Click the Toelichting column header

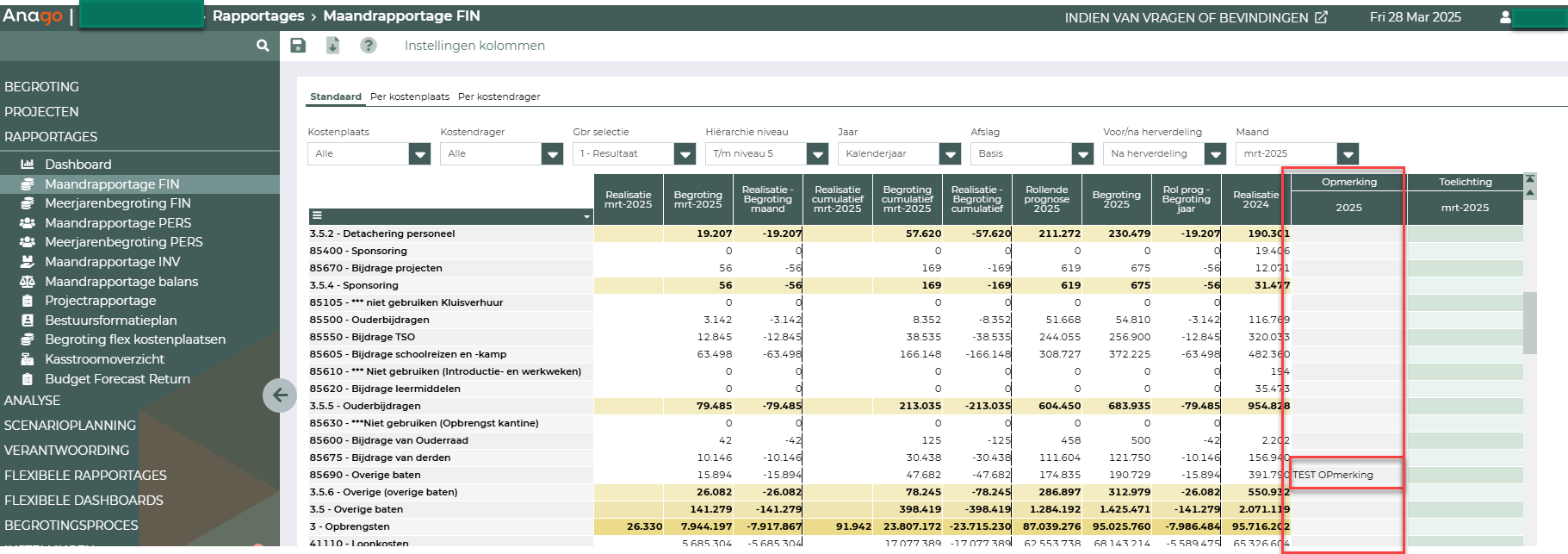click(1465, 182)
